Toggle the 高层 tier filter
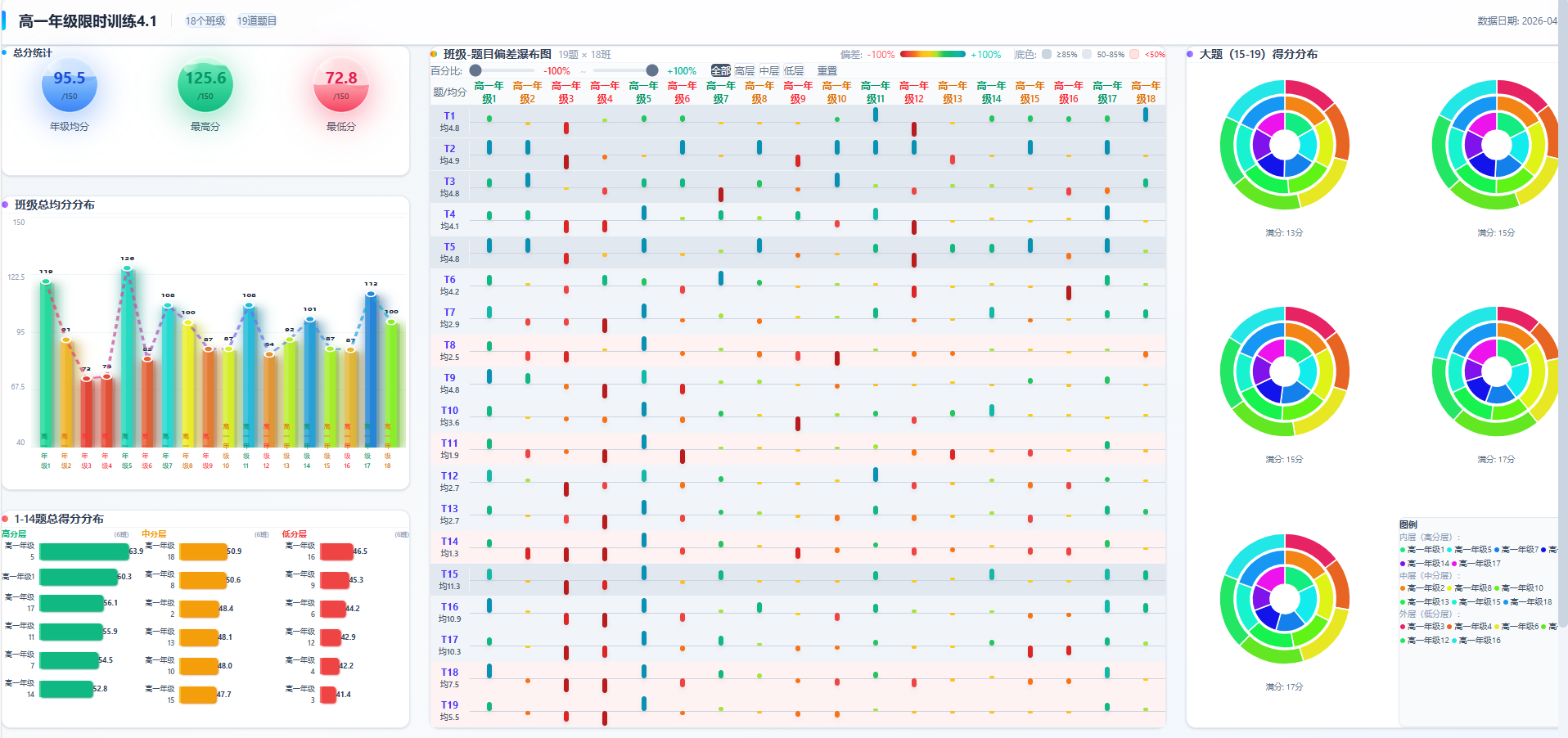The height and width of the screenshot is (738, 1568). click(x=745, y=71)
